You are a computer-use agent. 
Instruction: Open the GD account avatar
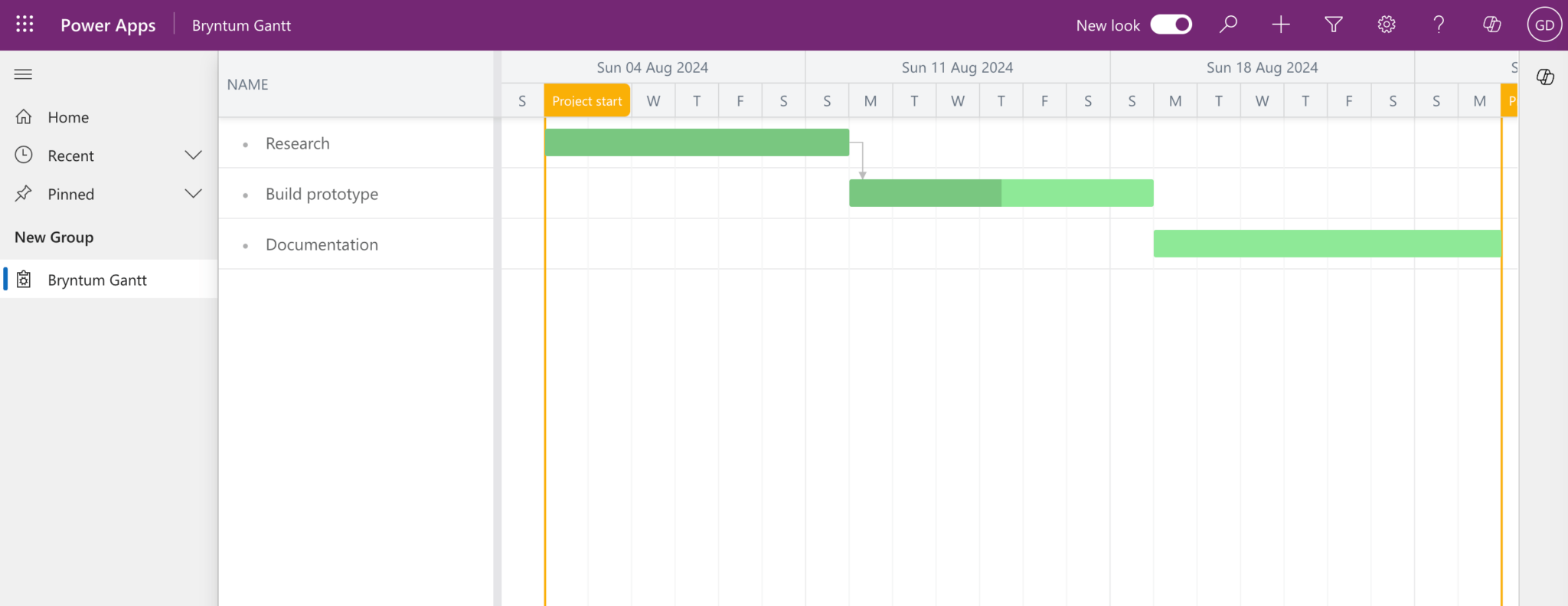coord(1544,25)
